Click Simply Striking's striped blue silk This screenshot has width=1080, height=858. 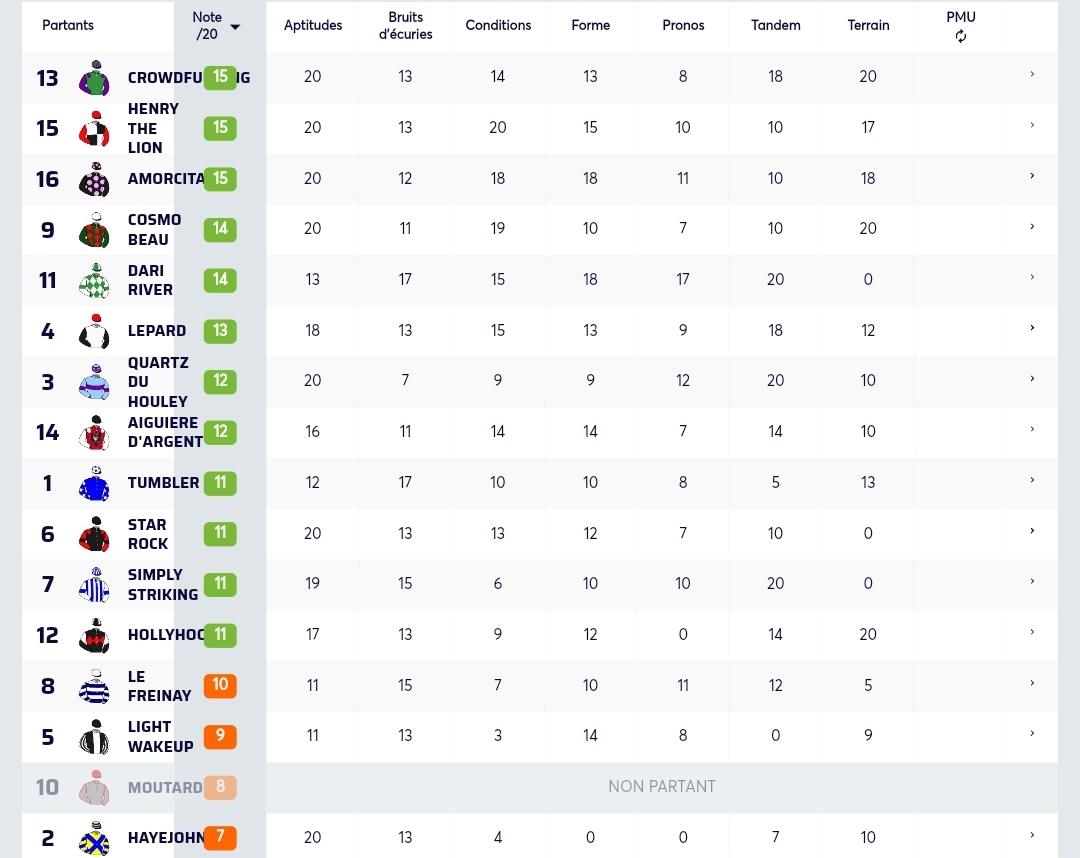coord(94,585)
